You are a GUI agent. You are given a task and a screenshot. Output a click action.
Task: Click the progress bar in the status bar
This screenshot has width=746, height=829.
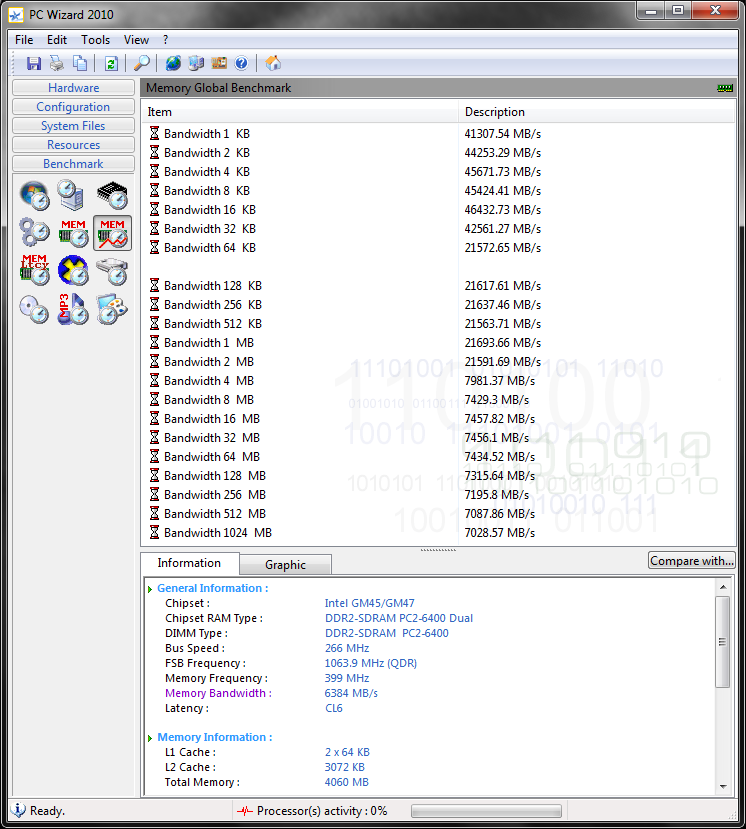[x=486, y=811]
